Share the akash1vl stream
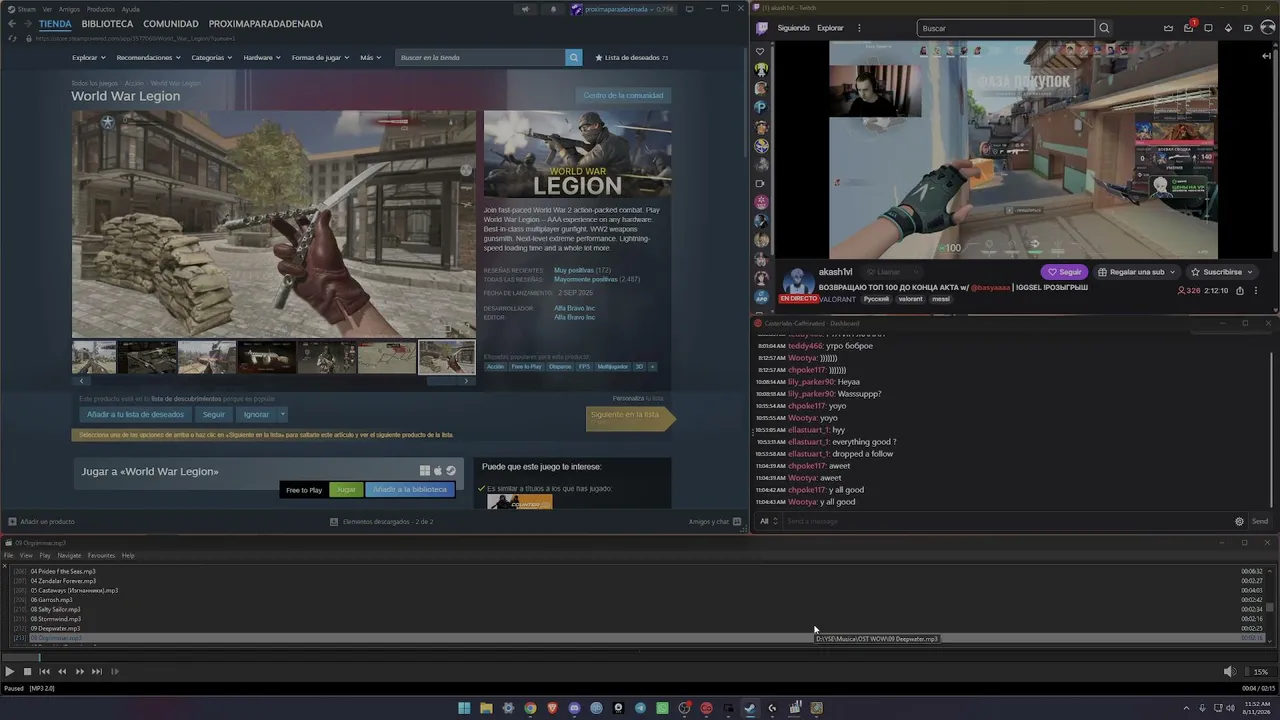Screen dimensions: 1280x720 click(x=1240, y=291)
